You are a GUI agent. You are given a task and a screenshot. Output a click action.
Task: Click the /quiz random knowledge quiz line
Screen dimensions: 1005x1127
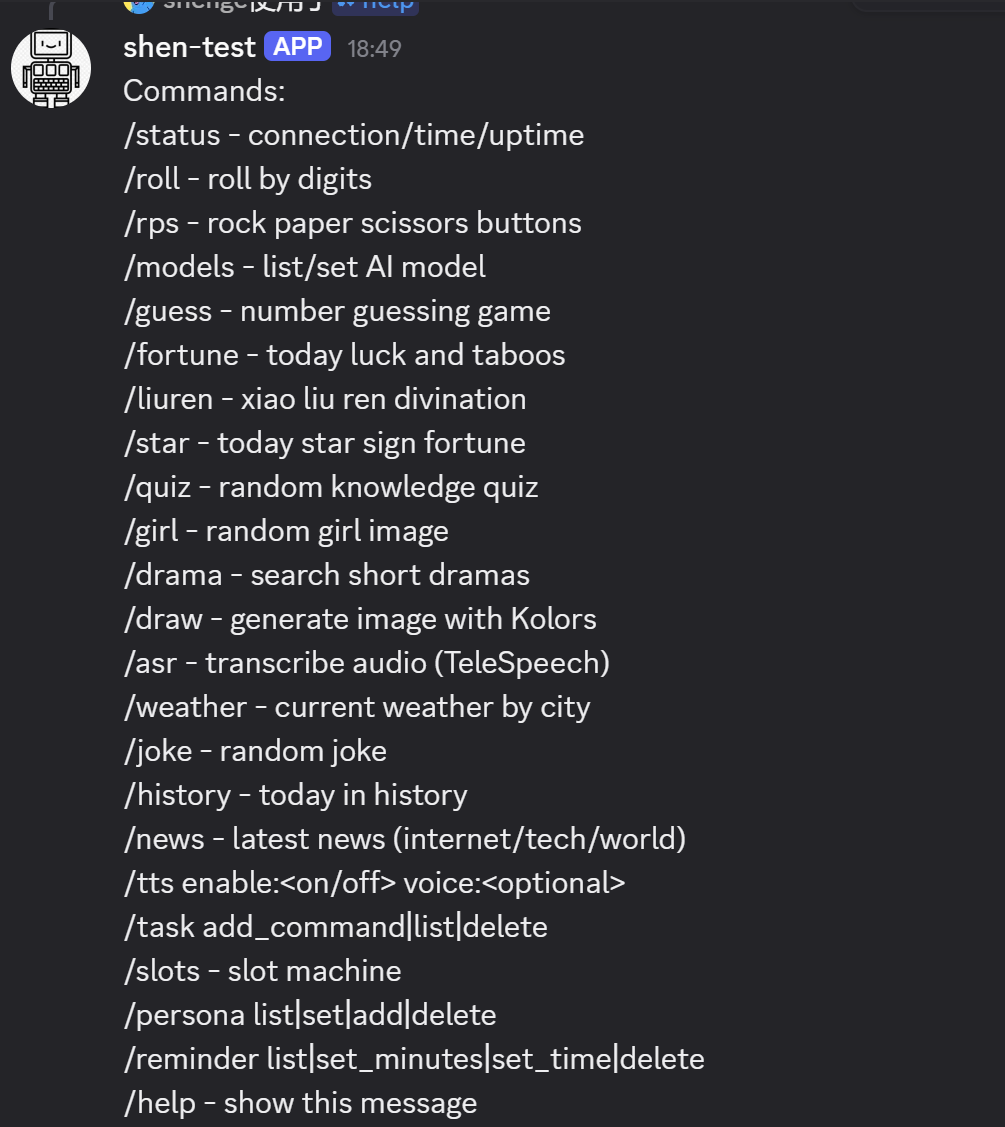330,487
